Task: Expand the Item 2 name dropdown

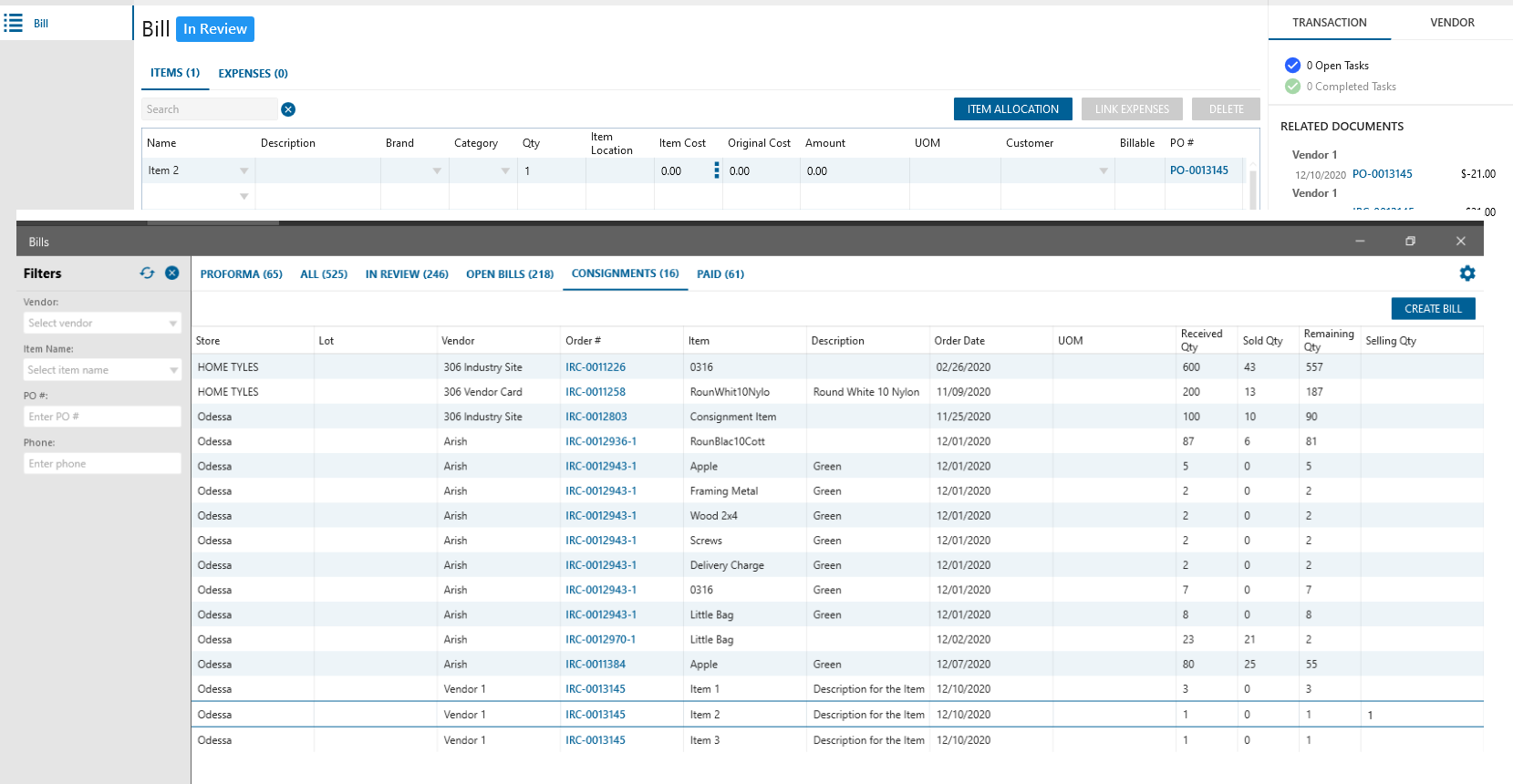Action: (244, 171)
